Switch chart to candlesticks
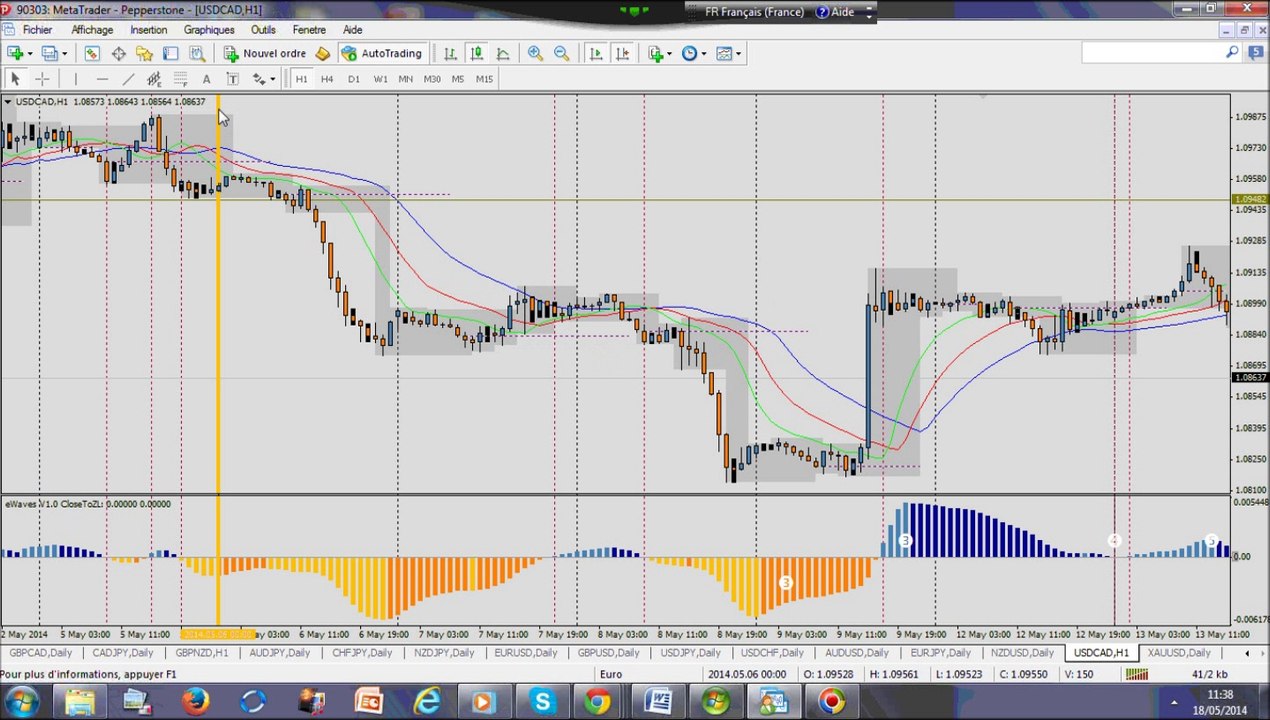This screenshot has height=720, width=1270. (477, 53)
